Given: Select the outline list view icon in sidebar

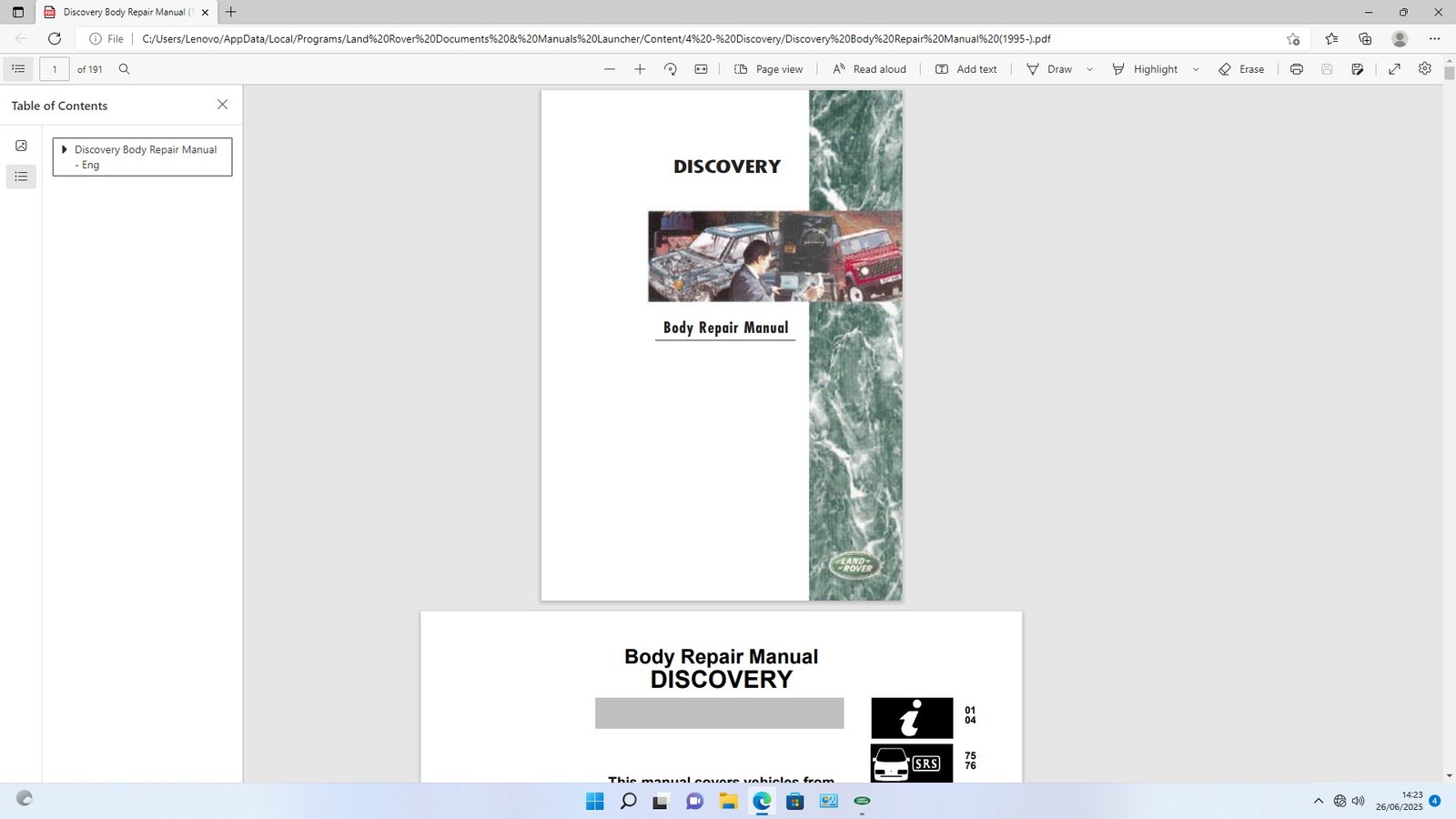Looking at the screenshot, I should click(x=21, y=177).
